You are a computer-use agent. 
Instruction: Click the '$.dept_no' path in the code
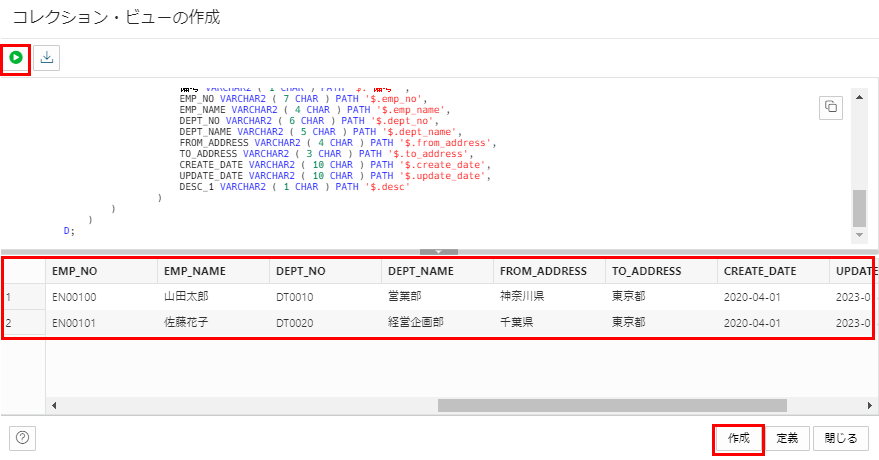(404, 120)
